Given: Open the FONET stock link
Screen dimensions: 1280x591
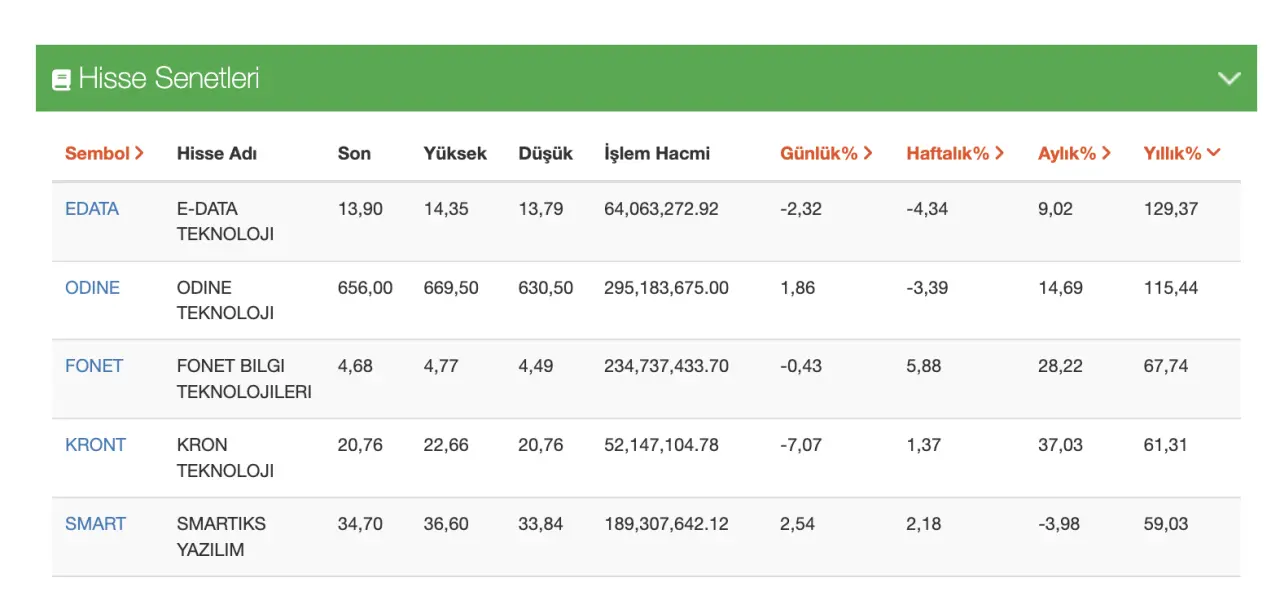Looking at the screenshot, I should coord(94,366).
